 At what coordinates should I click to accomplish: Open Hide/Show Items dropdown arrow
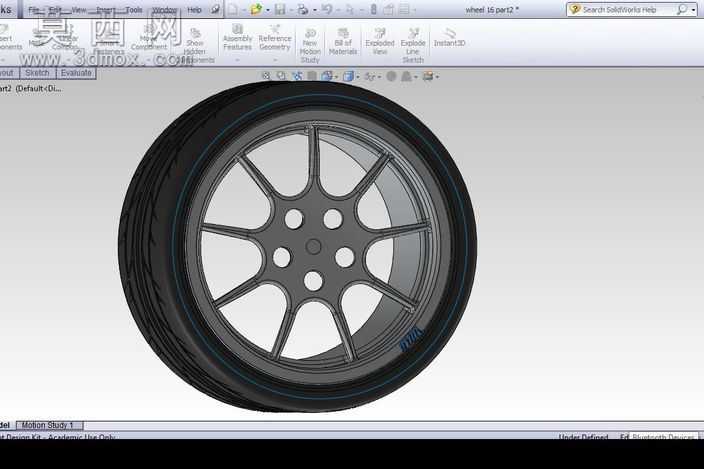(379, 77)
